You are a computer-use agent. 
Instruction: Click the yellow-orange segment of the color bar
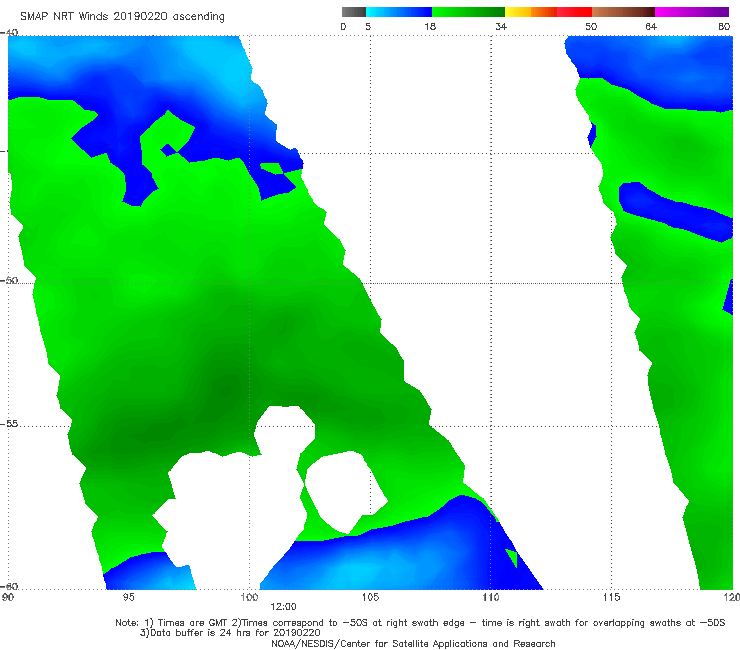[x=531, y=12]
